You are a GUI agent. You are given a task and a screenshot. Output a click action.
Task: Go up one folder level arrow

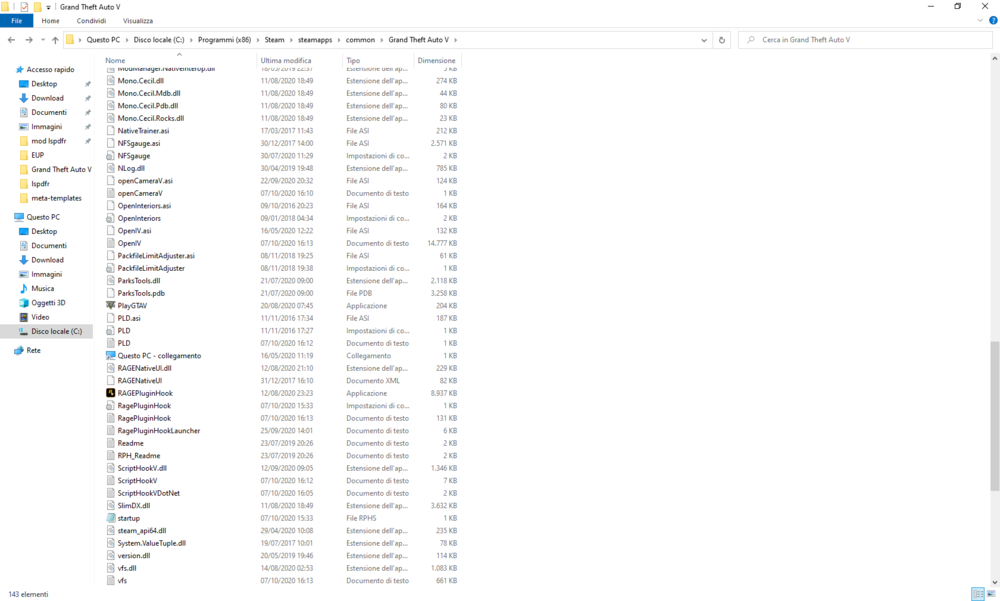55,40
